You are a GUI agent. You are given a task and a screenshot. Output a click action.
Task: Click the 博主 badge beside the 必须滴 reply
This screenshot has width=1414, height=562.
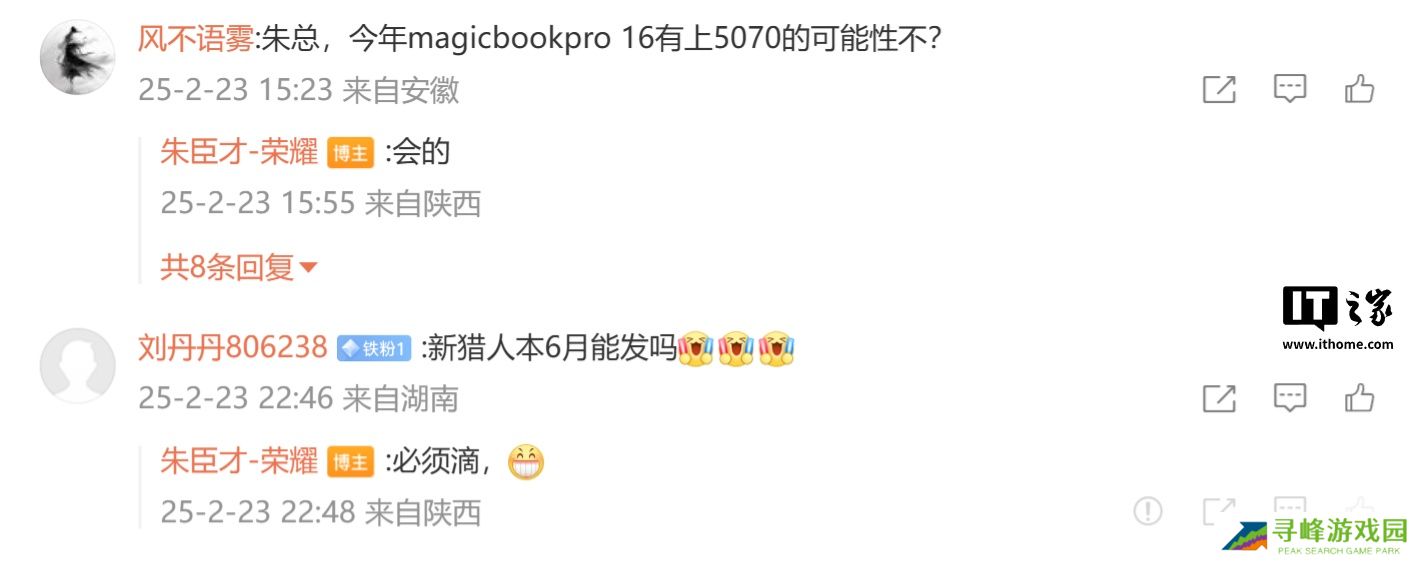tap(350, 462)
